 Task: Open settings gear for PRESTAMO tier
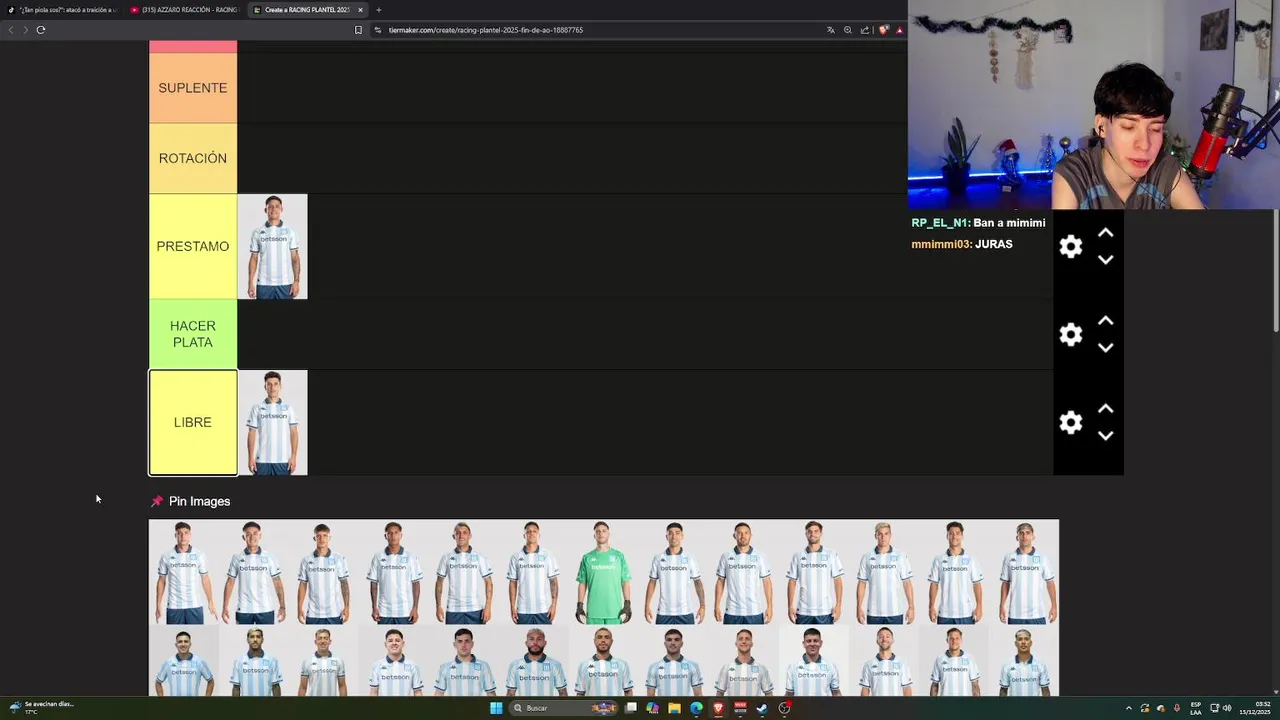pos(1071,246)
